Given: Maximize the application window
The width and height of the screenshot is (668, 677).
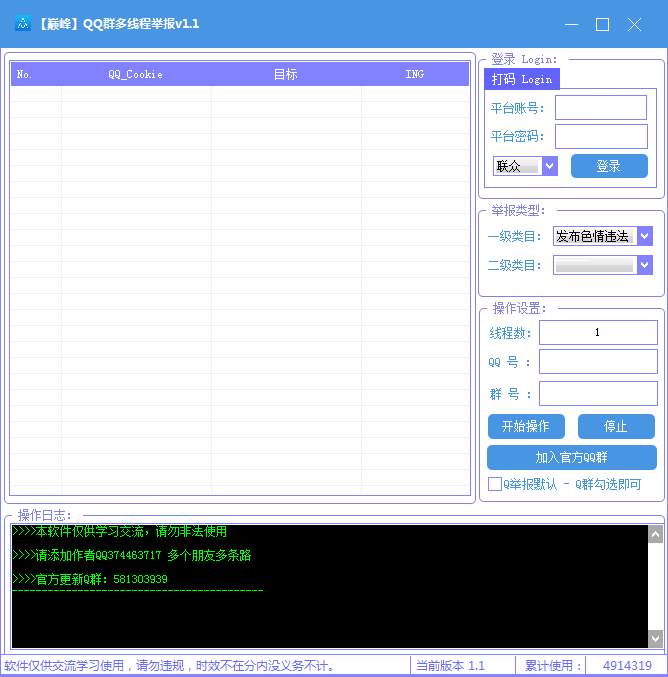Looking at the screenshot, I should pos(602,24).
